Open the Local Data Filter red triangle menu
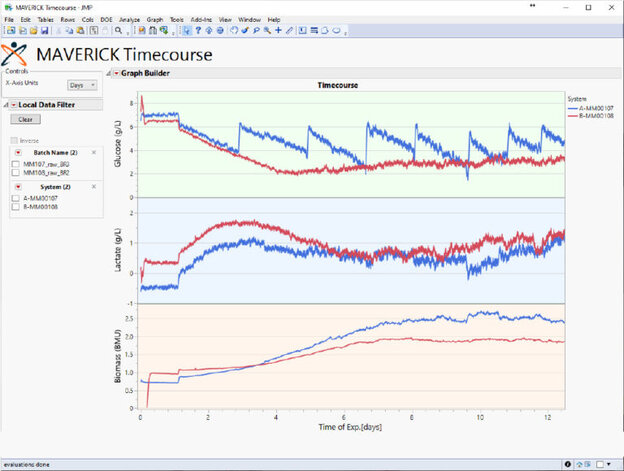Image resolution: width=624 pixels, height=471 pixels. tap(14, 105)
